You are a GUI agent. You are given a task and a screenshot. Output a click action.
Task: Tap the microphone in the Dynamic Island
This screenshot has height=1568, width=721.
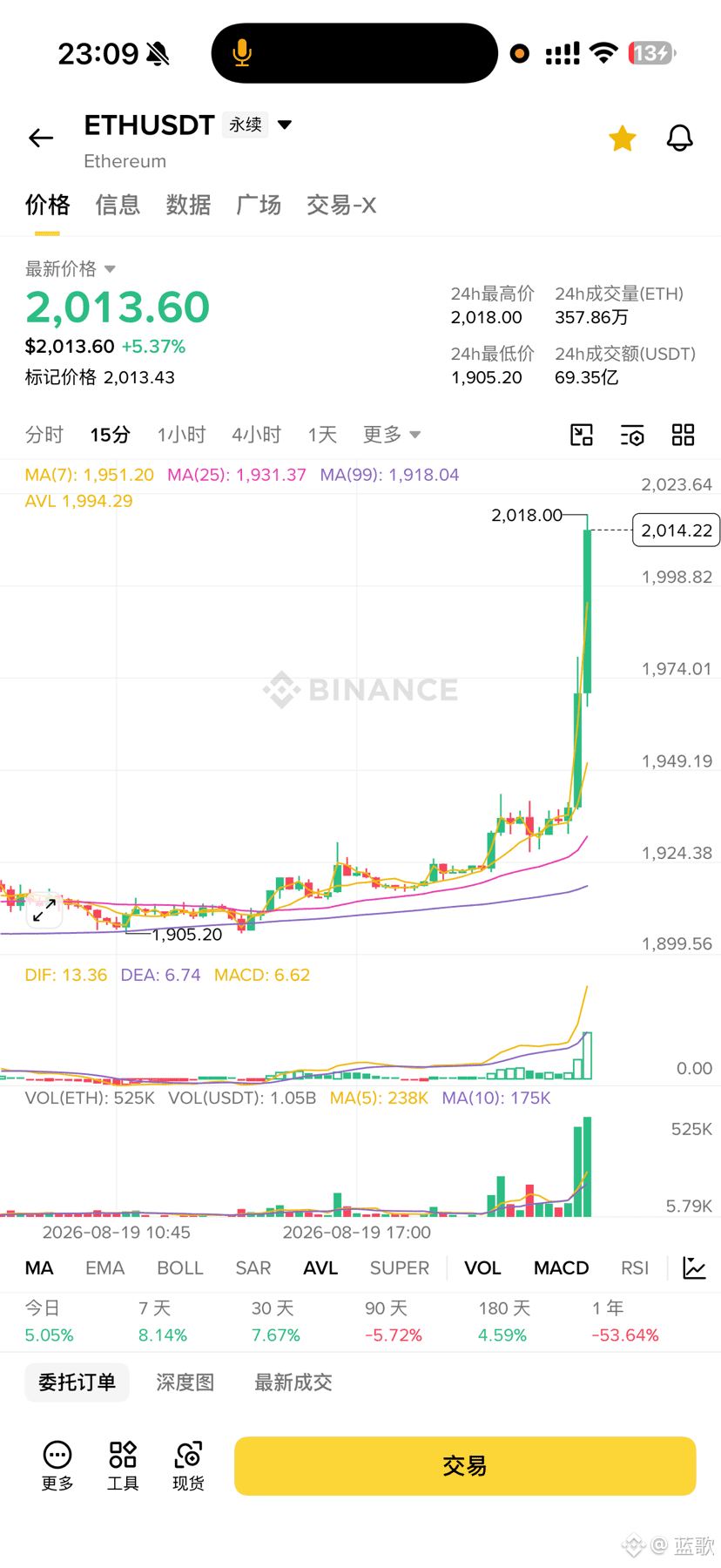242,53
